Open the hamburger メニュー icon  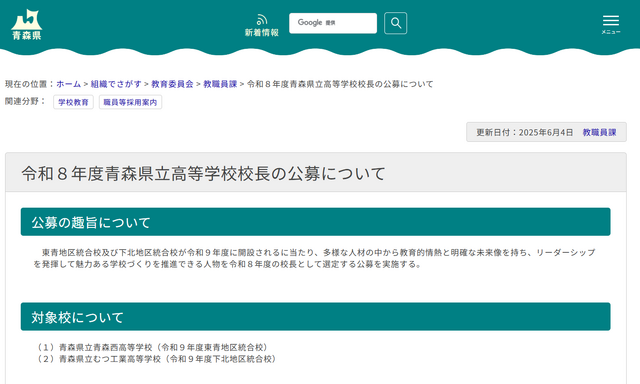coord(611,24)
